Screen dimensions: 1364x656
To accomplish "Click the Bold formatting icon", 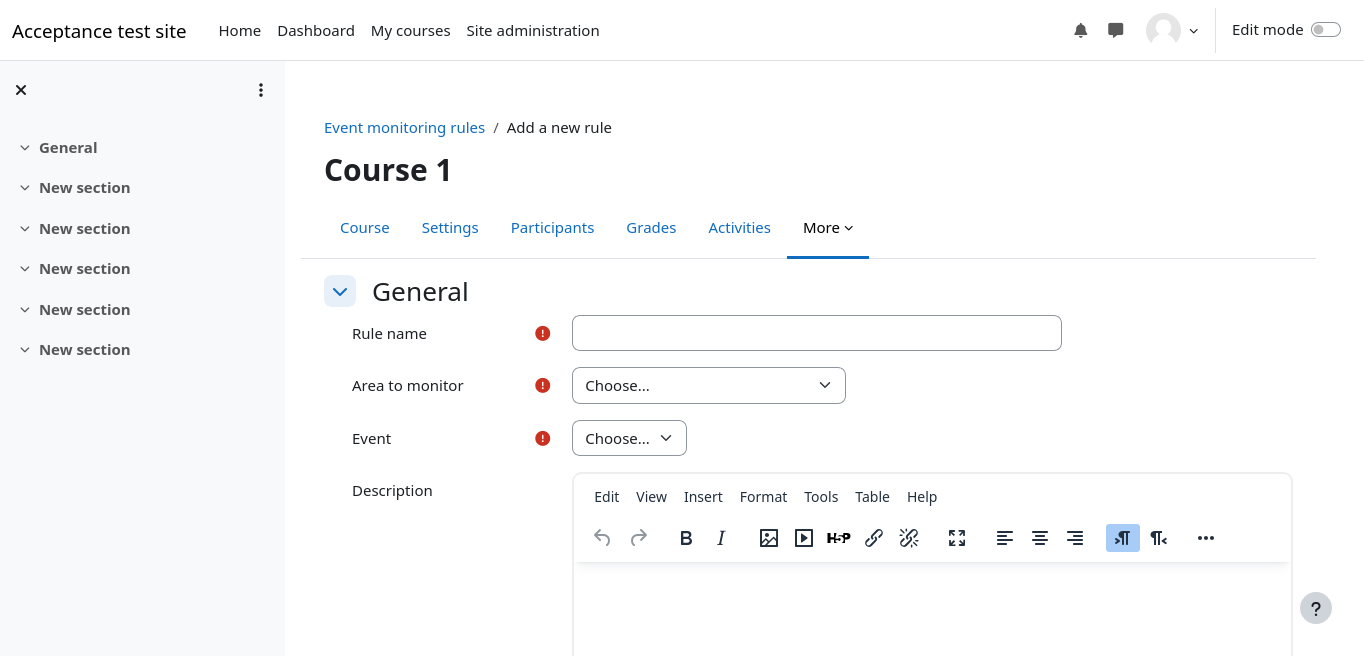I will coord(686,538).
